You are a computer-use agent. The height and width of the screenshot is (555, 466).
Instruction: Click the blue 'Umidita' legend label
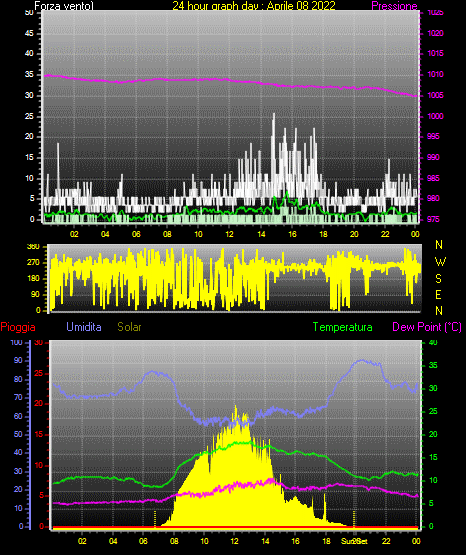84,327
